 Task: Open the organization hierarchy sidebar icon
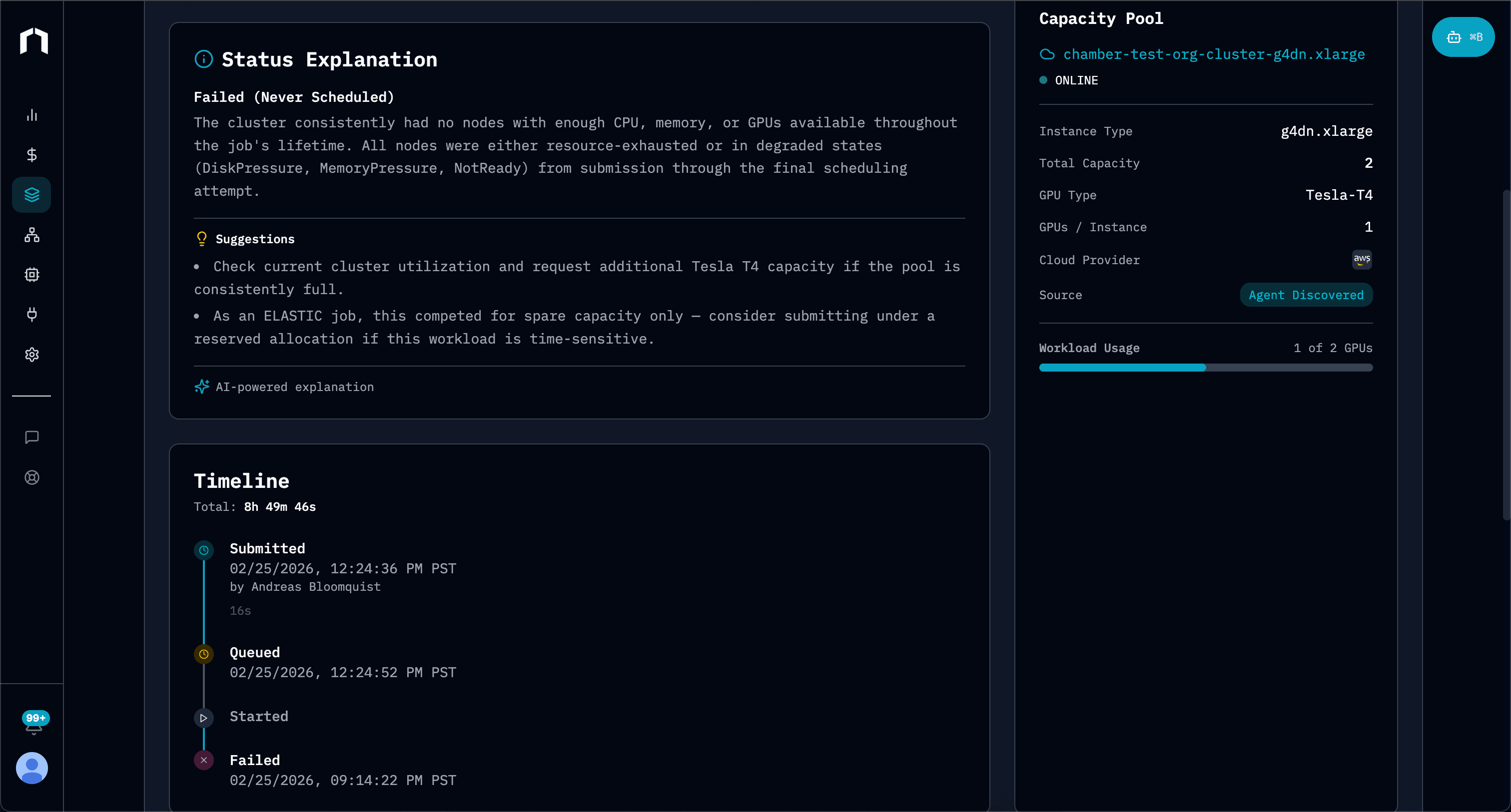click(31, 235)
